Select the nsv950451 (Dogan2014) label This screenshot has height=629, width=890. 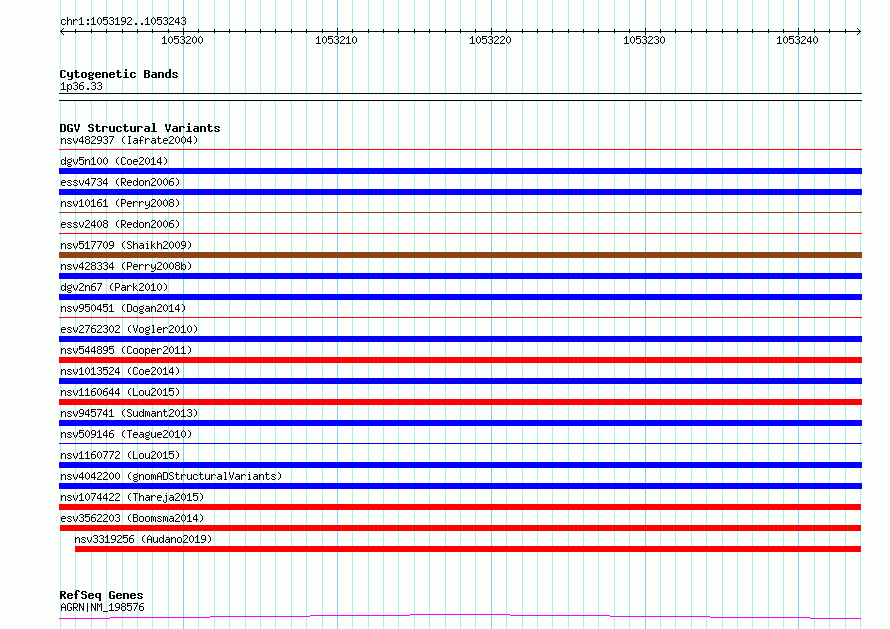tap(123, 308)
